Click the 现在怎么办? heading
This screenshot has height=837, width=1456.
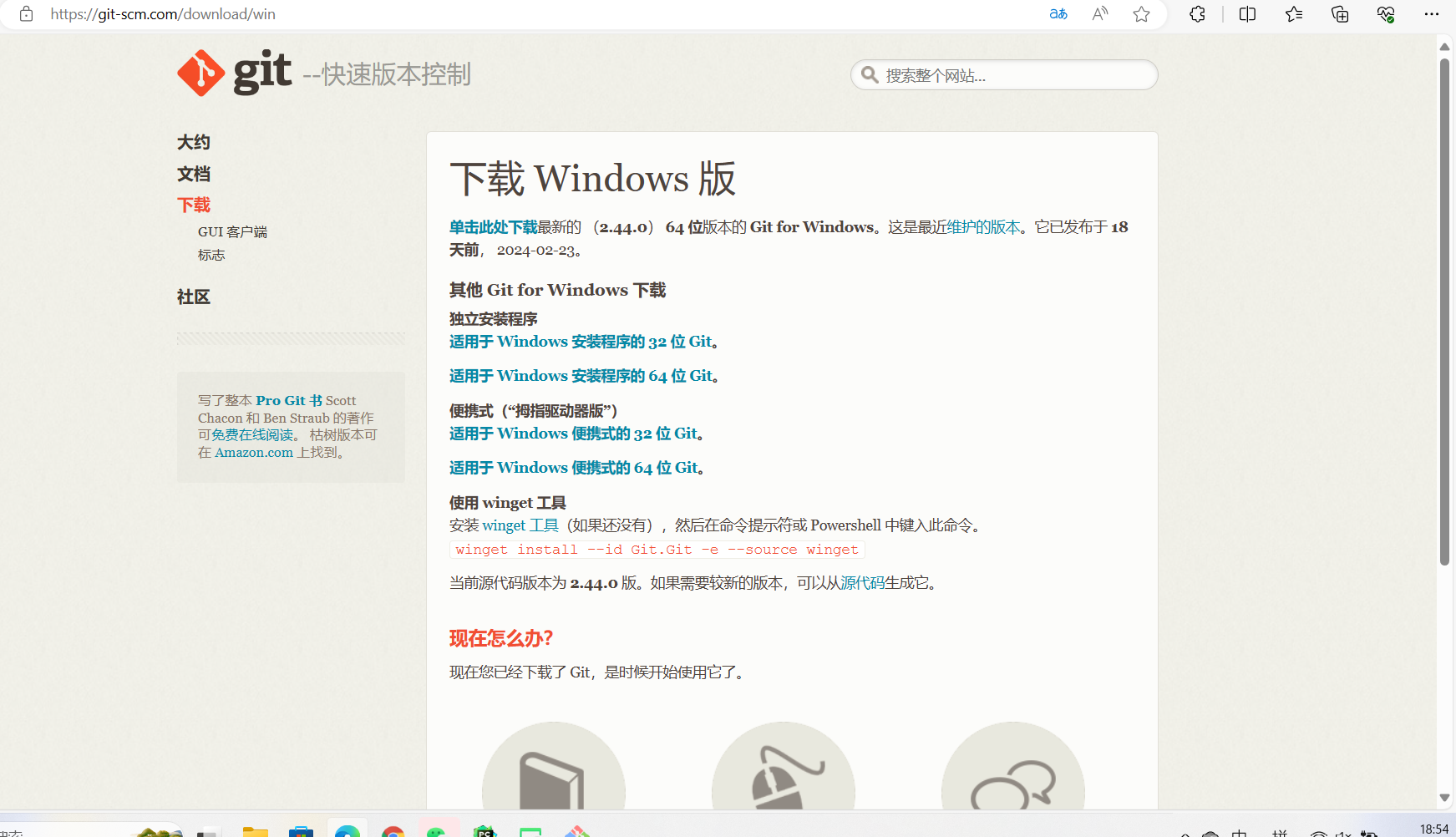point(501,639)
